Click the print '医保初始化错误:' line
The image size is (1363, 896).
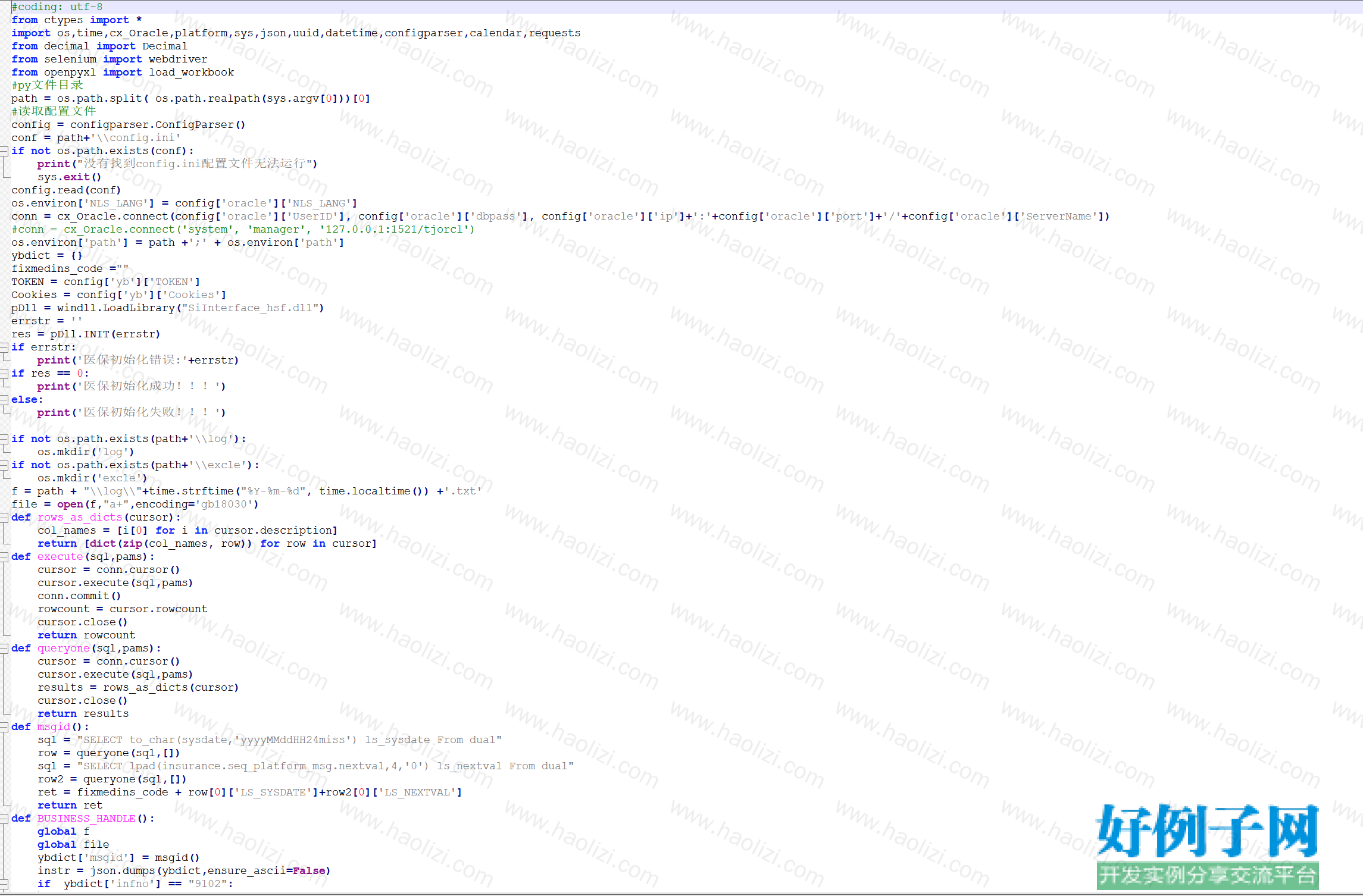[138, 360]
